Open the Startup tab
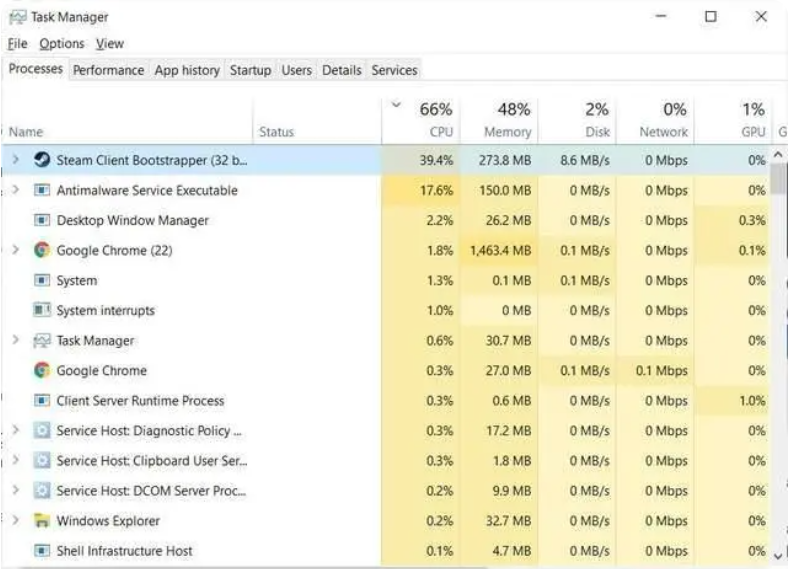This screenshot has height=569, width=789. point(250,70)
